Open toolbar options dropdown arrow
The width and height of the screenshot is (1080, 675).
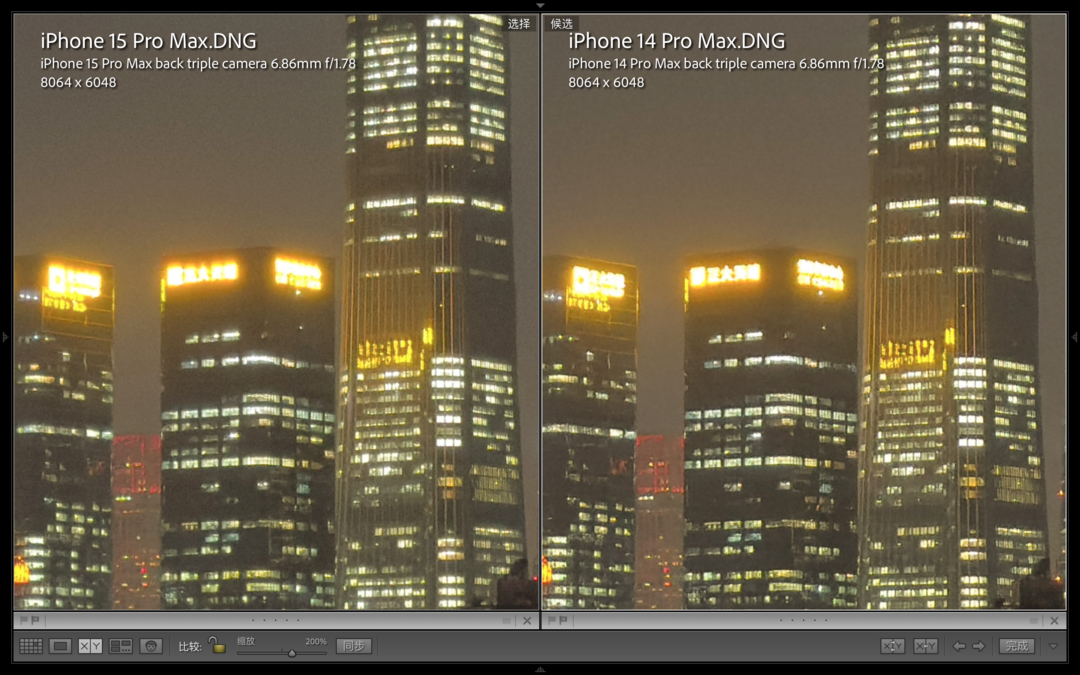click(1053, 646)
